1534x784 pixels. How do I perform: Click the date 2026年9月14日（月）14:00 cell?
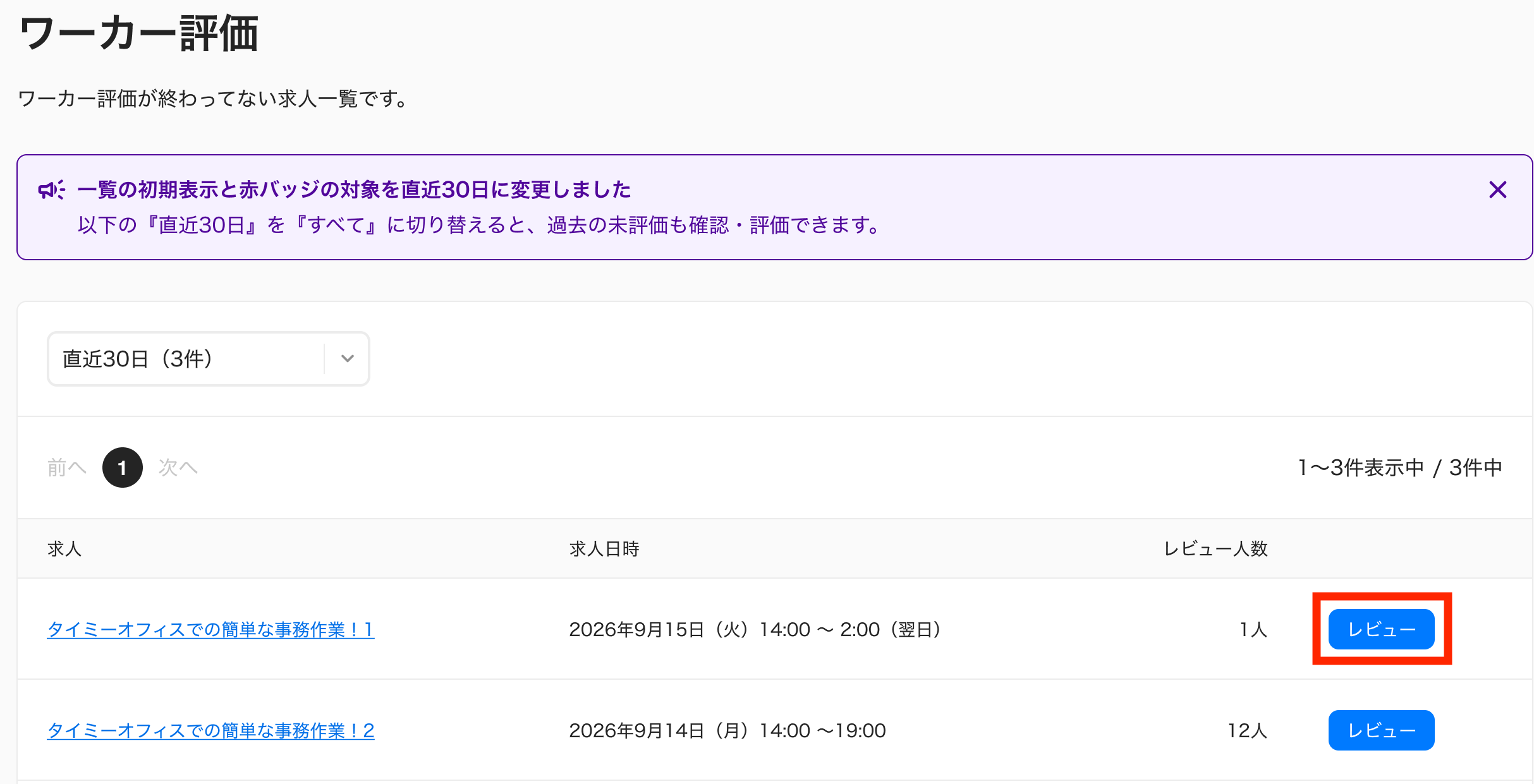(x=727, y=730)
